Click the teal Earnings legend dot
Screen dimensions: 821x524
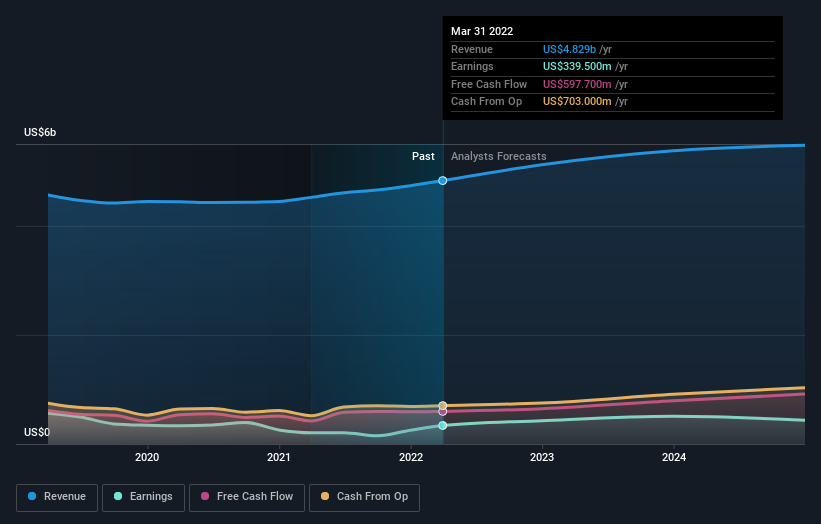coord(118,496)
